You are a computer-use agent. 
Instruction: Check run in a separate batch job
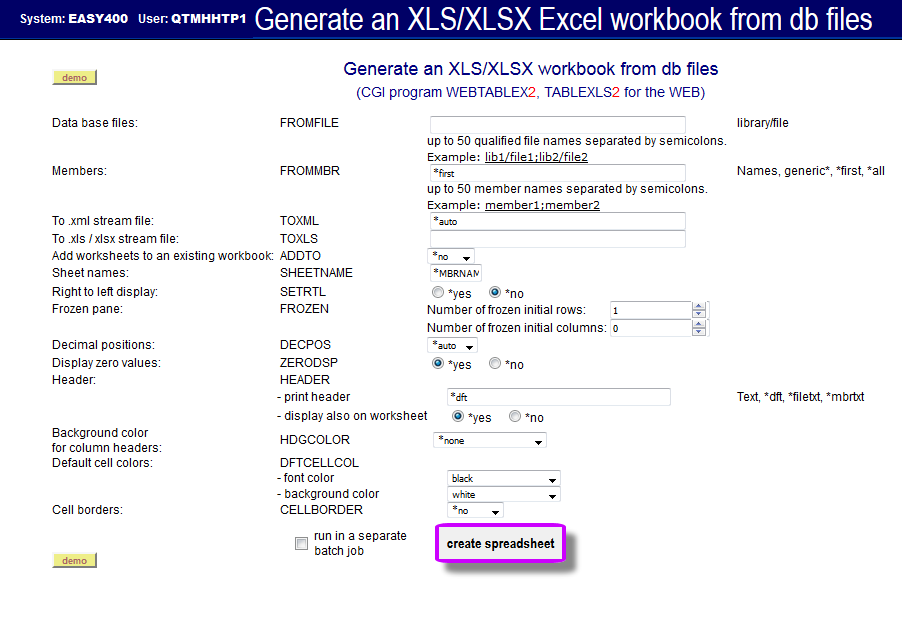coord(301,543)
